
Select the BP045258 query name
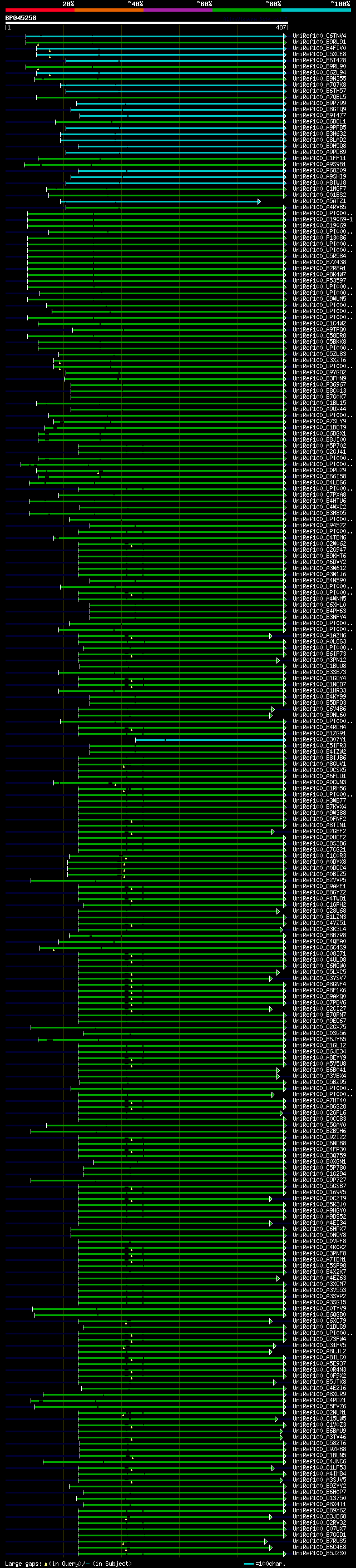coord(21,18)
